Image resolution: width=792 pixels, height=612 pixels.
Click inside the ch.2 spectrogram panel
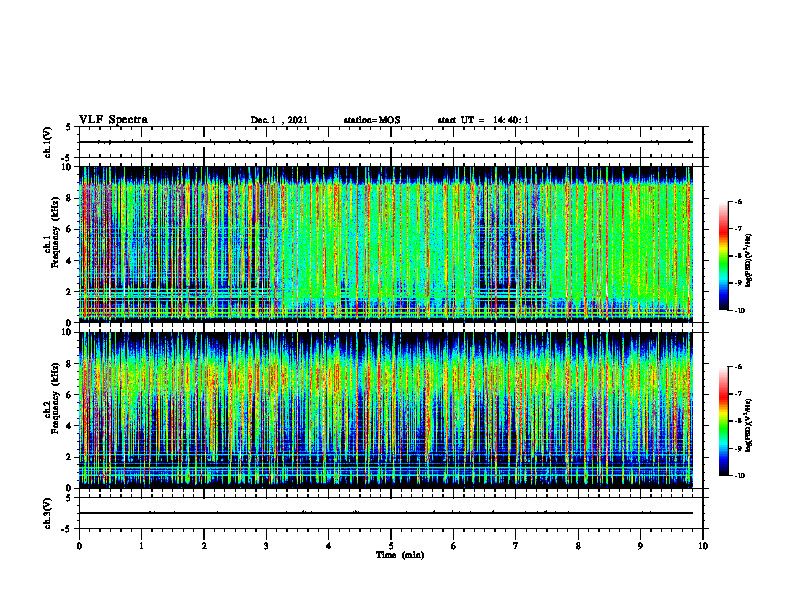(386, 410)
